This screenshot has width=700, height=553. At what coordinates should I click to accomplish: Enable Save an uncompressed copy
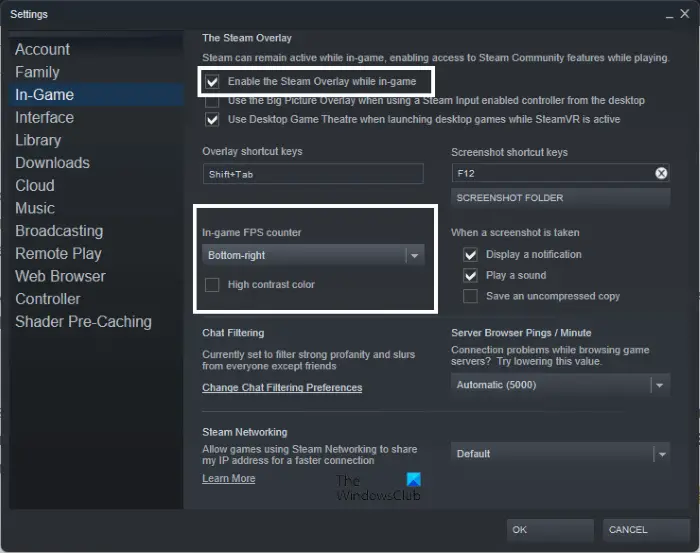tap(470, 296)
